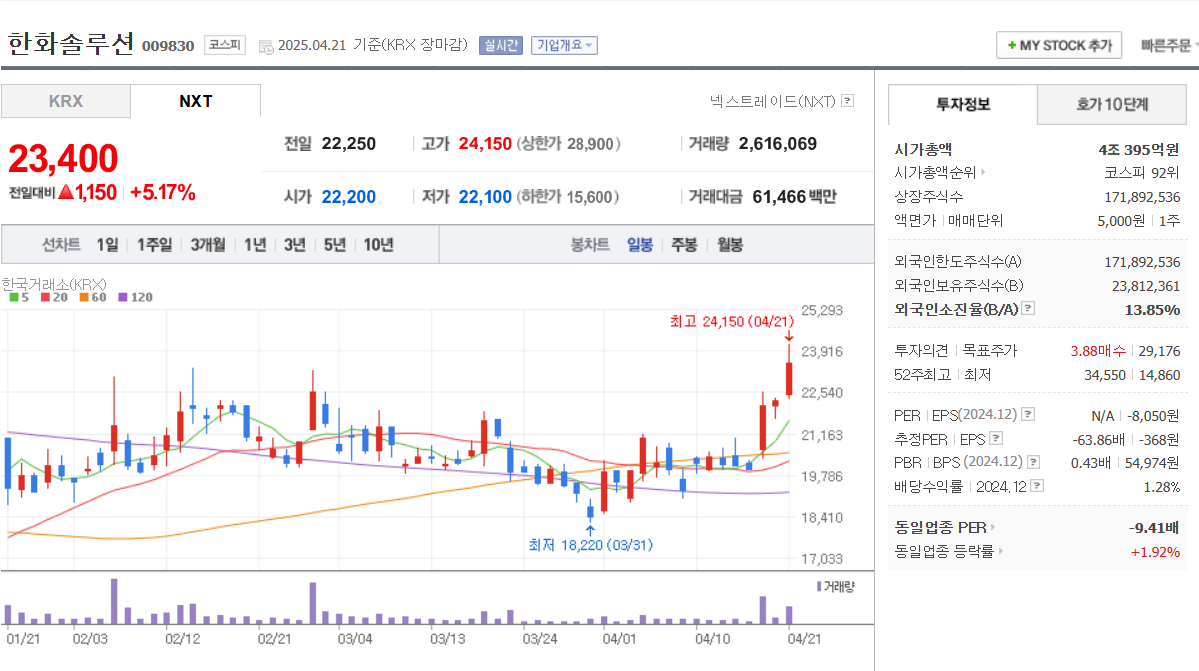Click the 코스피 92위 ranking value
The height and width of the screenshot is (671, 1199).
pos(1142,173)
